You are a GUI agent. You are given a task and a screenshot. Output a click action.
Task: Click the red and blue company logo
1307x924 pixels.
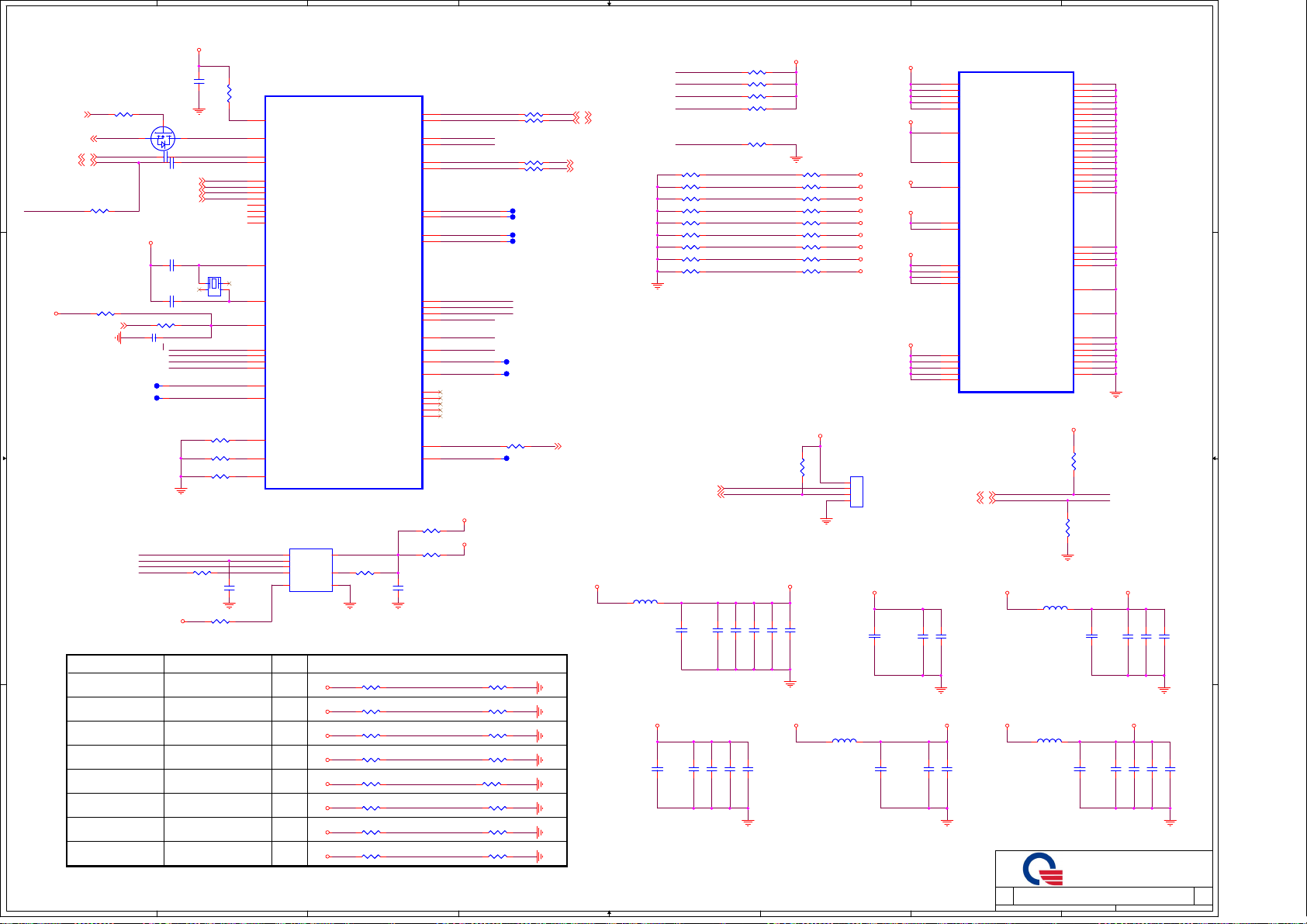(x=1042, y=869)
